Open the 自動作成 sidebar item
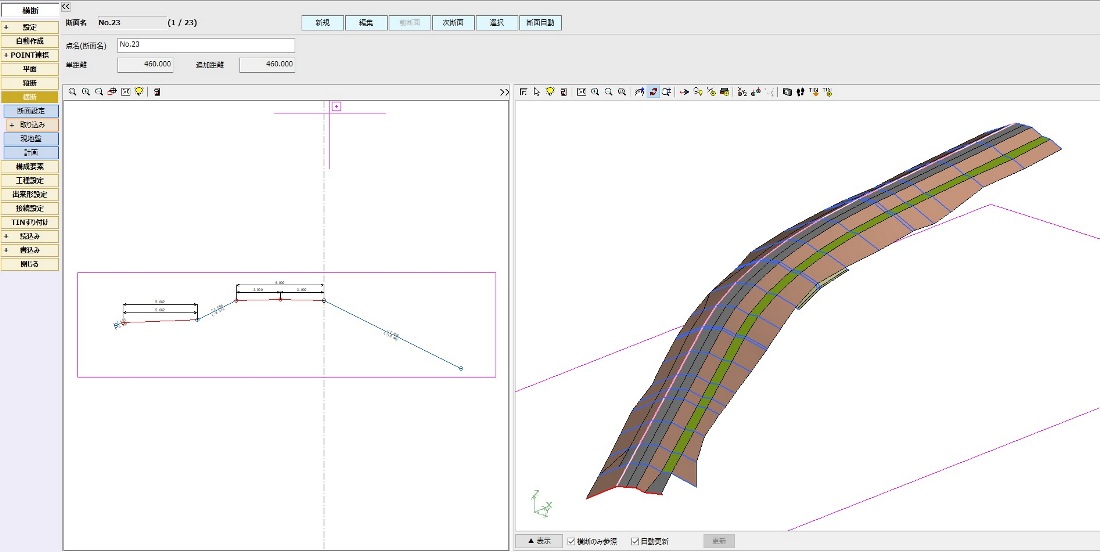The image size is (1100, 552). 29,41
